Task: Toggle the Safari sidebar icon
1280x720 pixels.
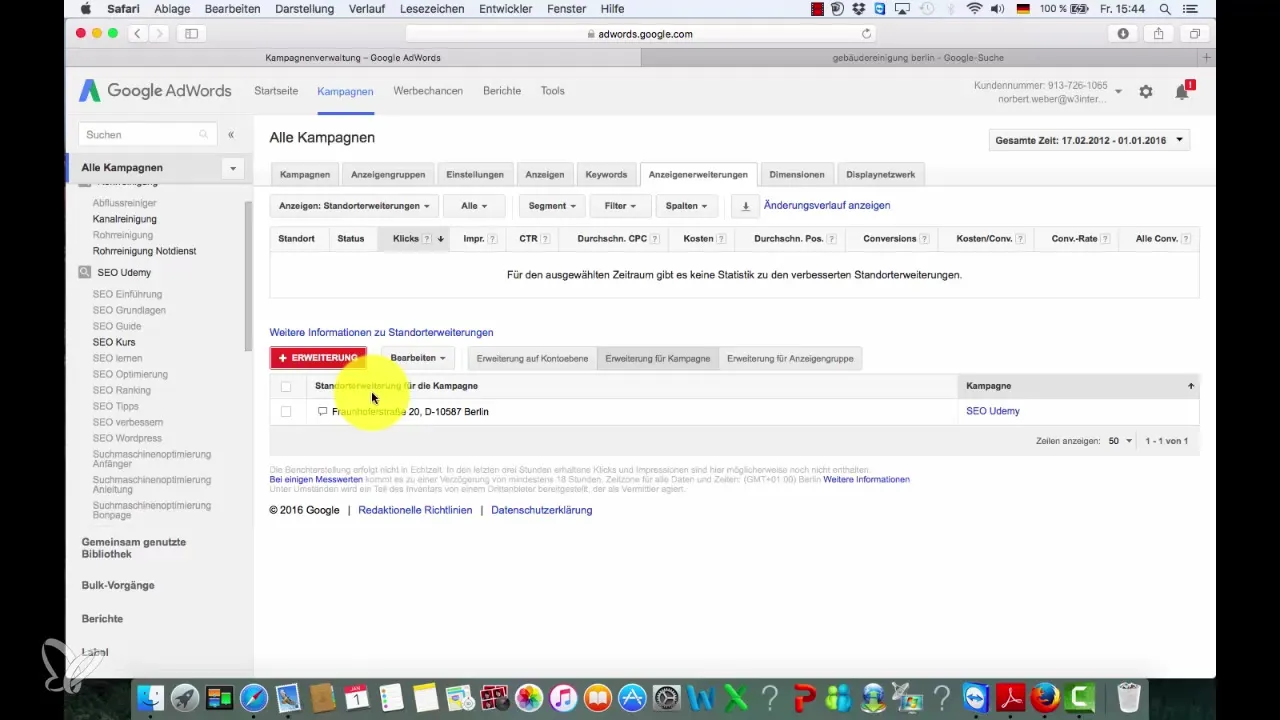Action: pos(191,33)
